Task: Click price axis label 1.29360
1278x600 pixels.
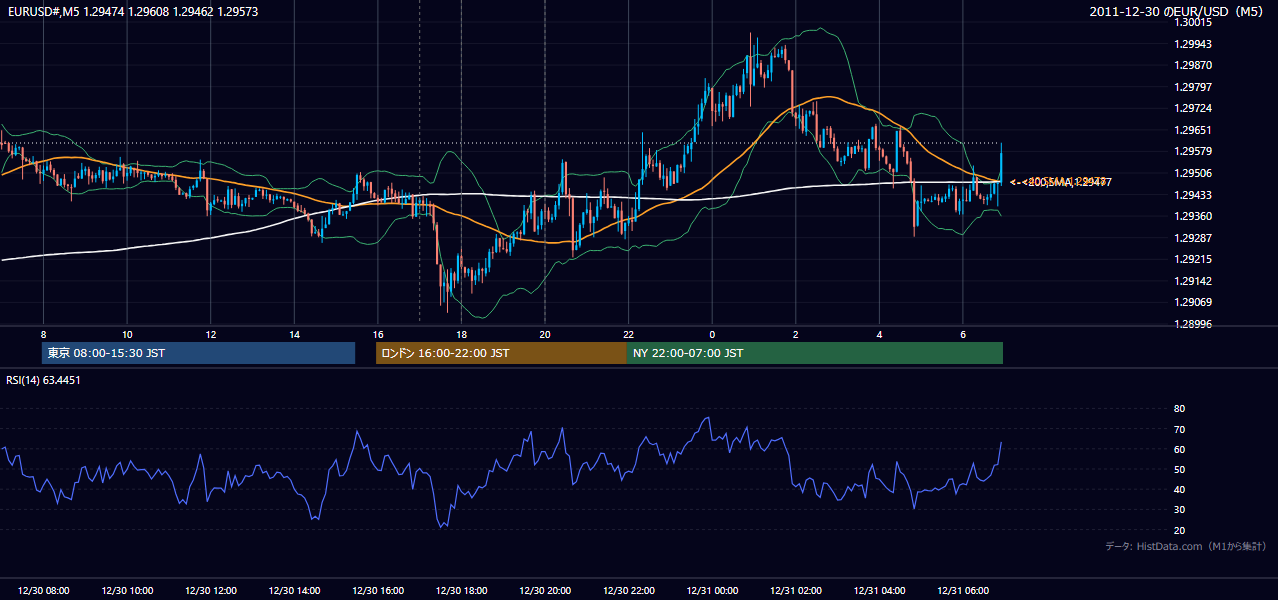Action: pos(1193,216)
